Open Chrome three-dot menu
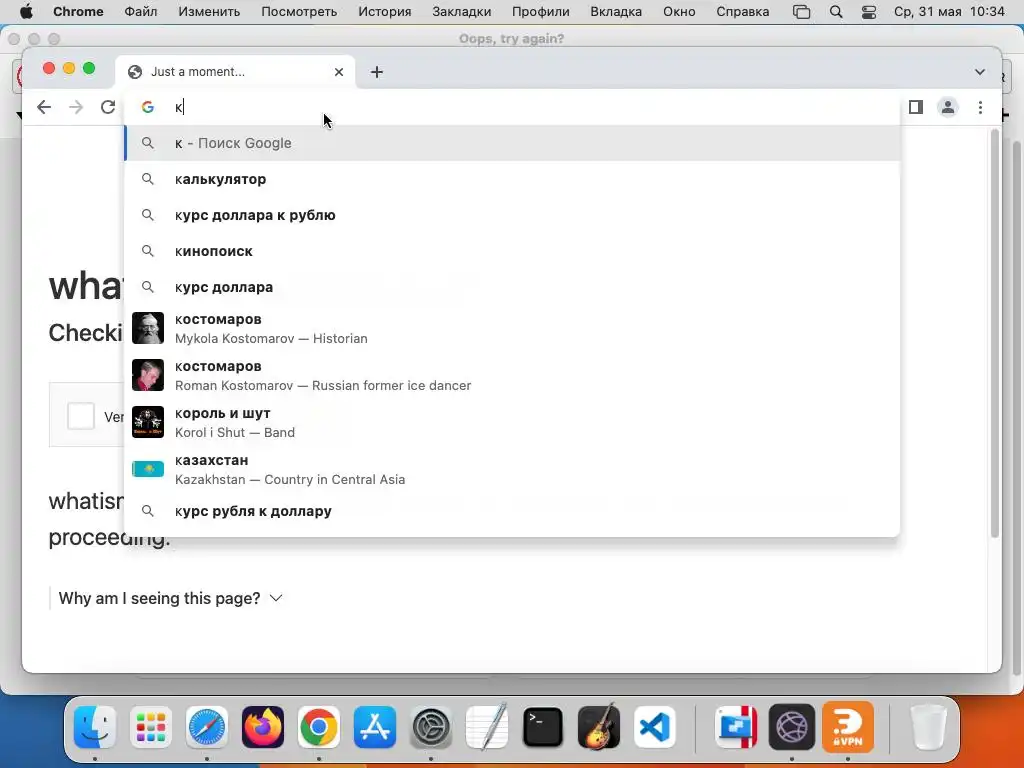1024x768 pixels. (x=980, y=107)
